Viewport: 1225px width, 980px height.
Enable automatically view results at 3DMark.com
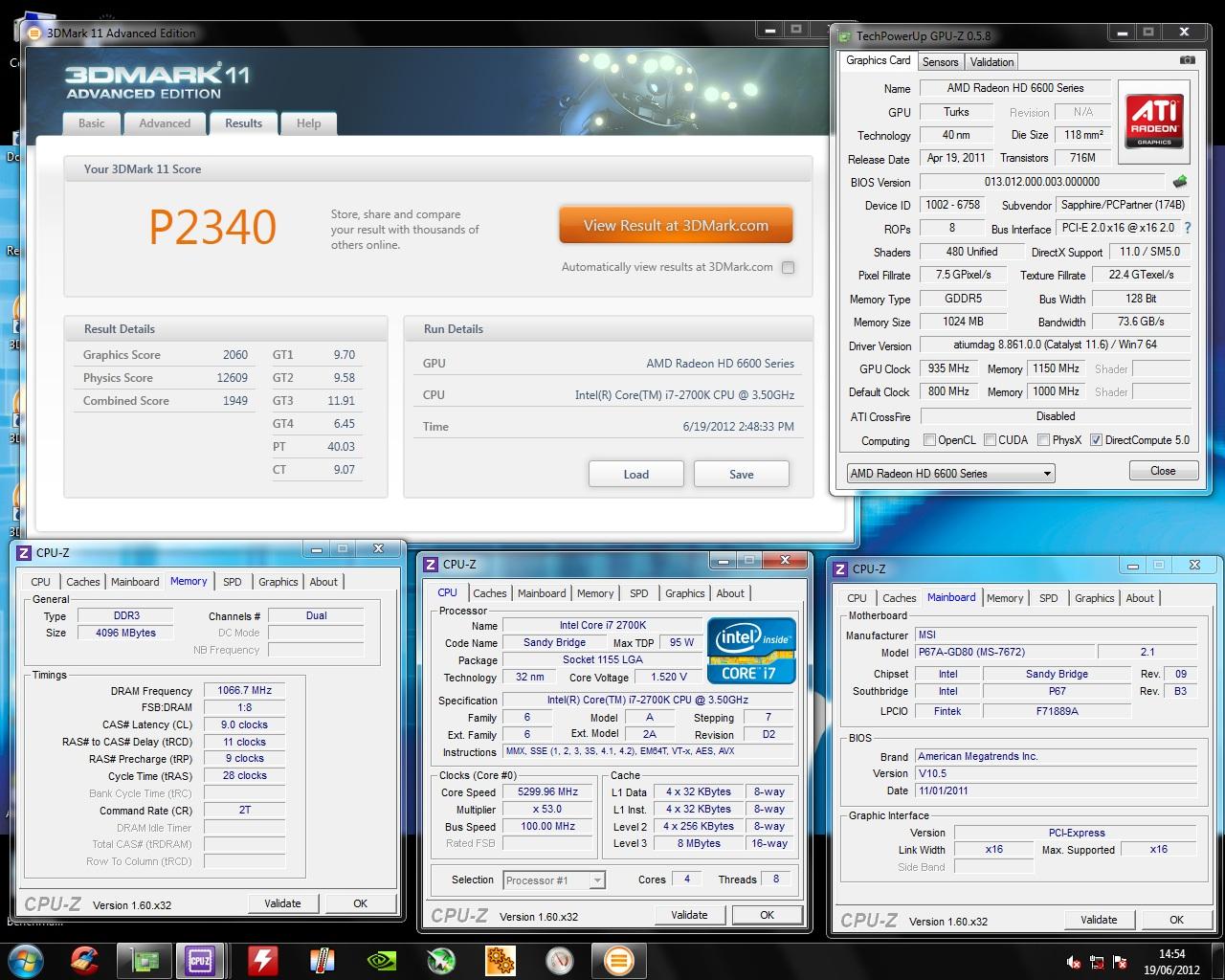coord(788,268)
